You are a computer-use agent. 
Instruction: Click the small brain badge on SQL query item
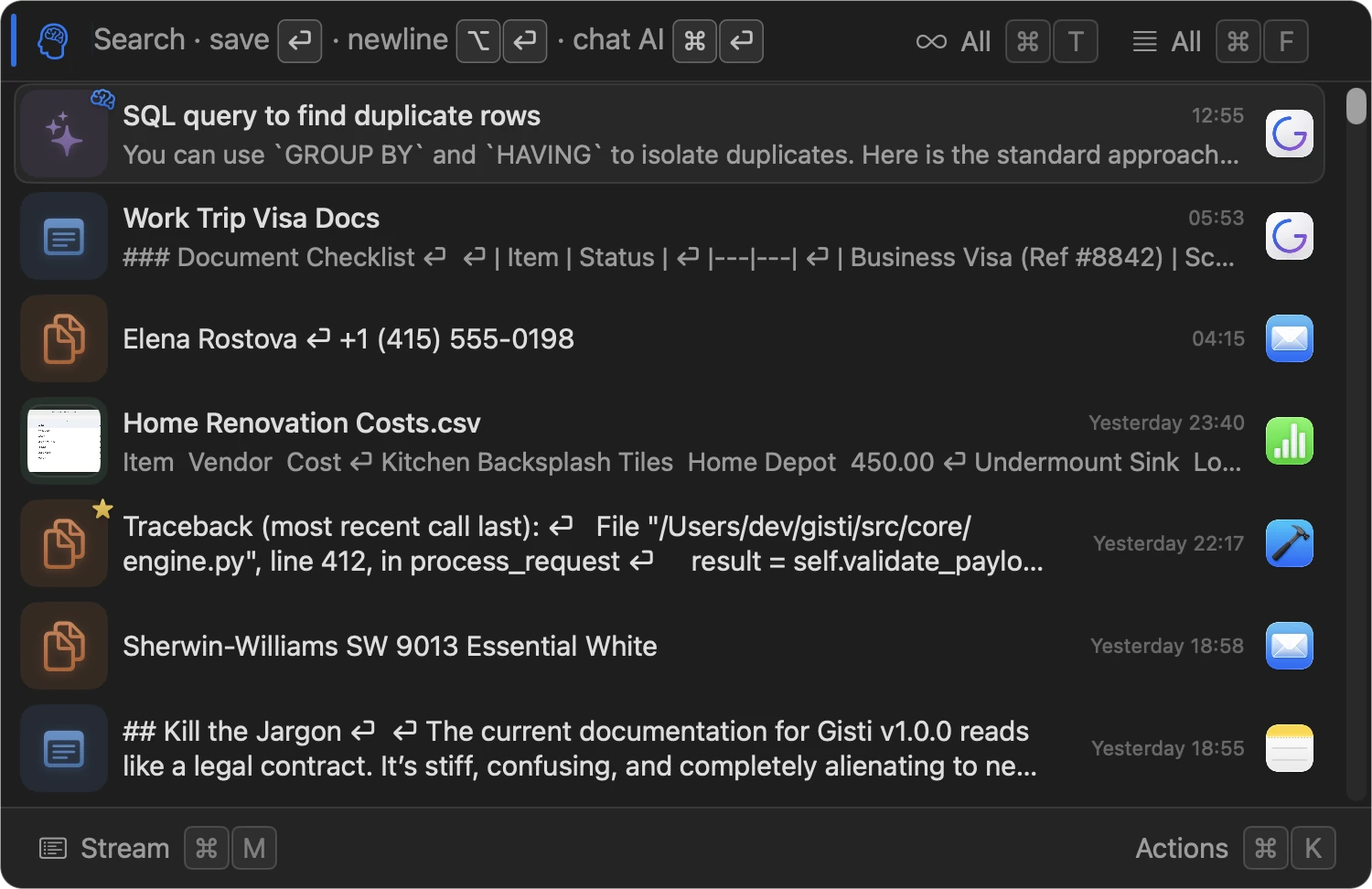102,99
